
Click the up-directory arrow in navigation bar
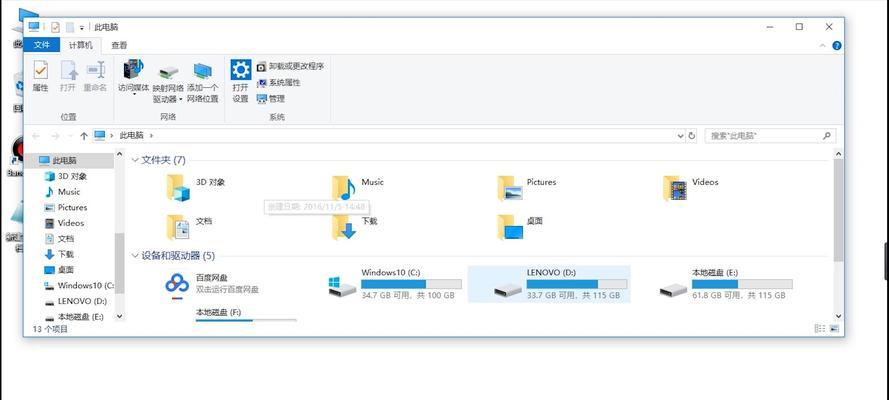84,136
